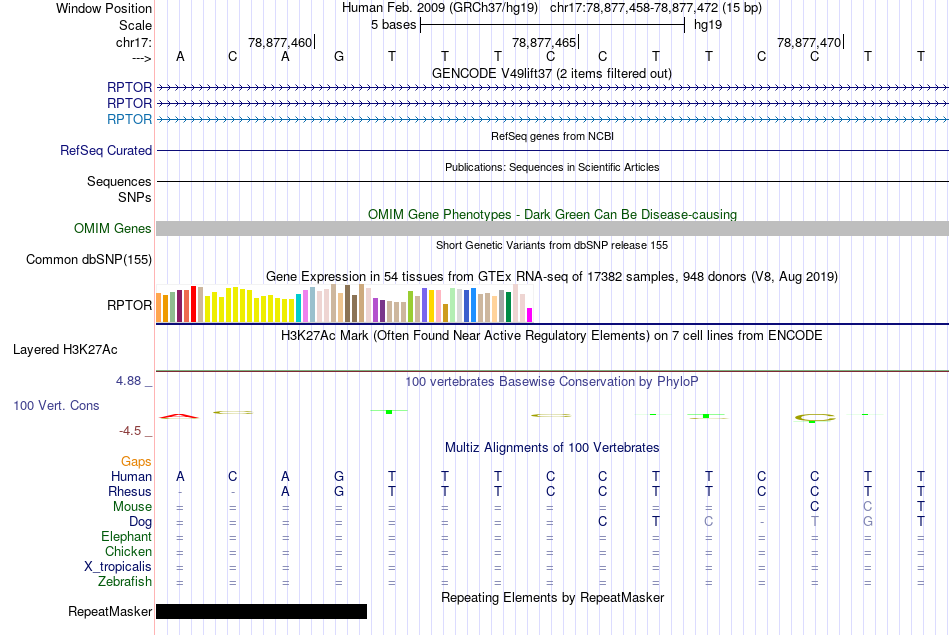
Task: Click the cyan bar in the GTEx chart
Action: click(298, 308)
